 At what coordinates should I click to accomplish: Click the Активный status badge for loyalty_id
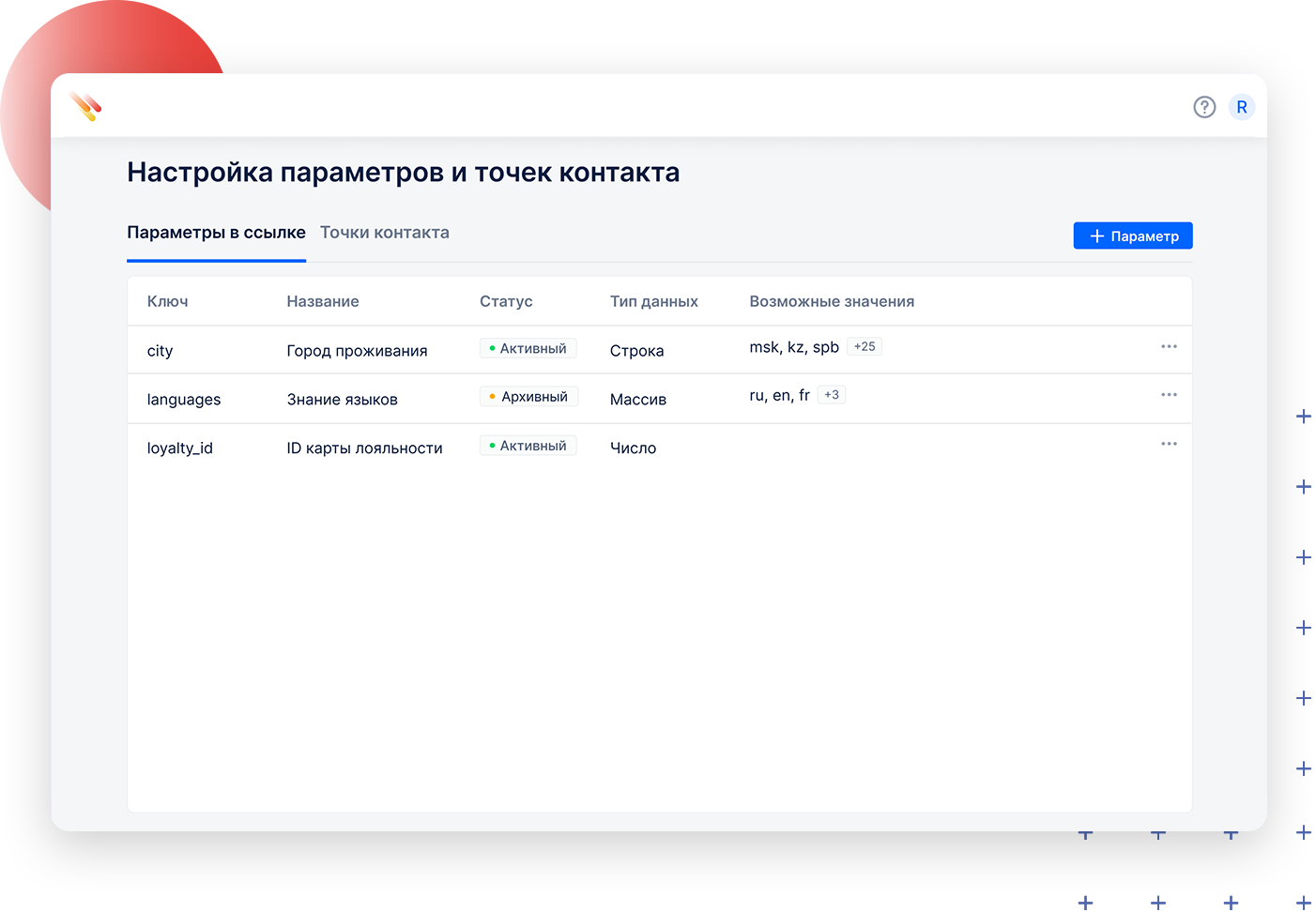pos(528,446)
